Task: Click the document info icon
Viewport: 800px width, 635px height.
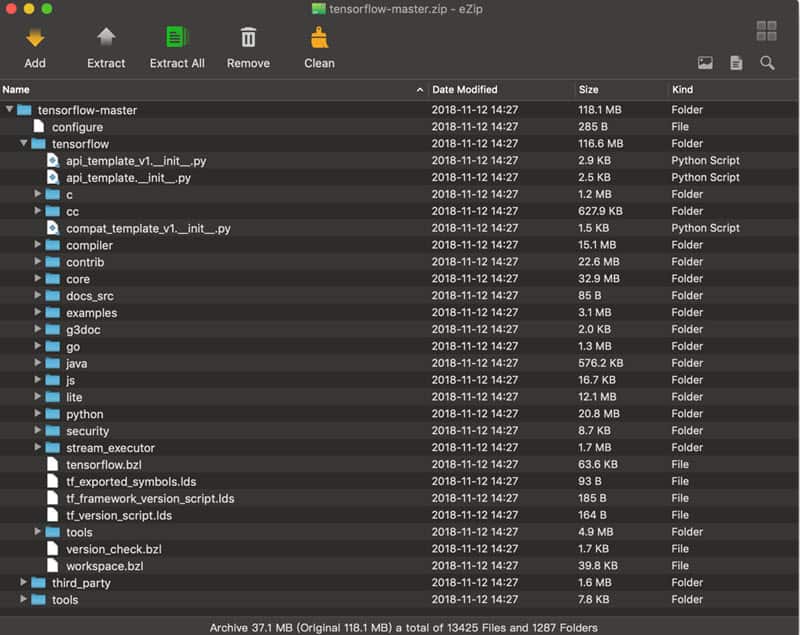Action: [736, 63]
